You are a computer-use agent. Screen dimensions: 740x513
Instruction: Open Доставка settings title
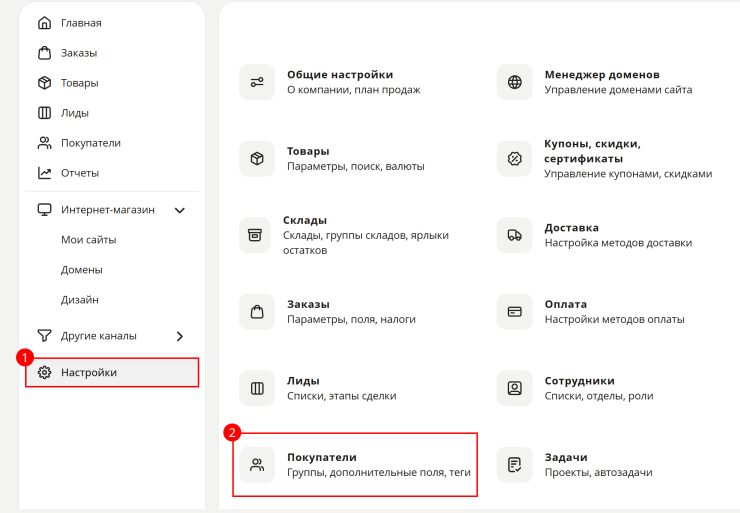click(572, 227)
